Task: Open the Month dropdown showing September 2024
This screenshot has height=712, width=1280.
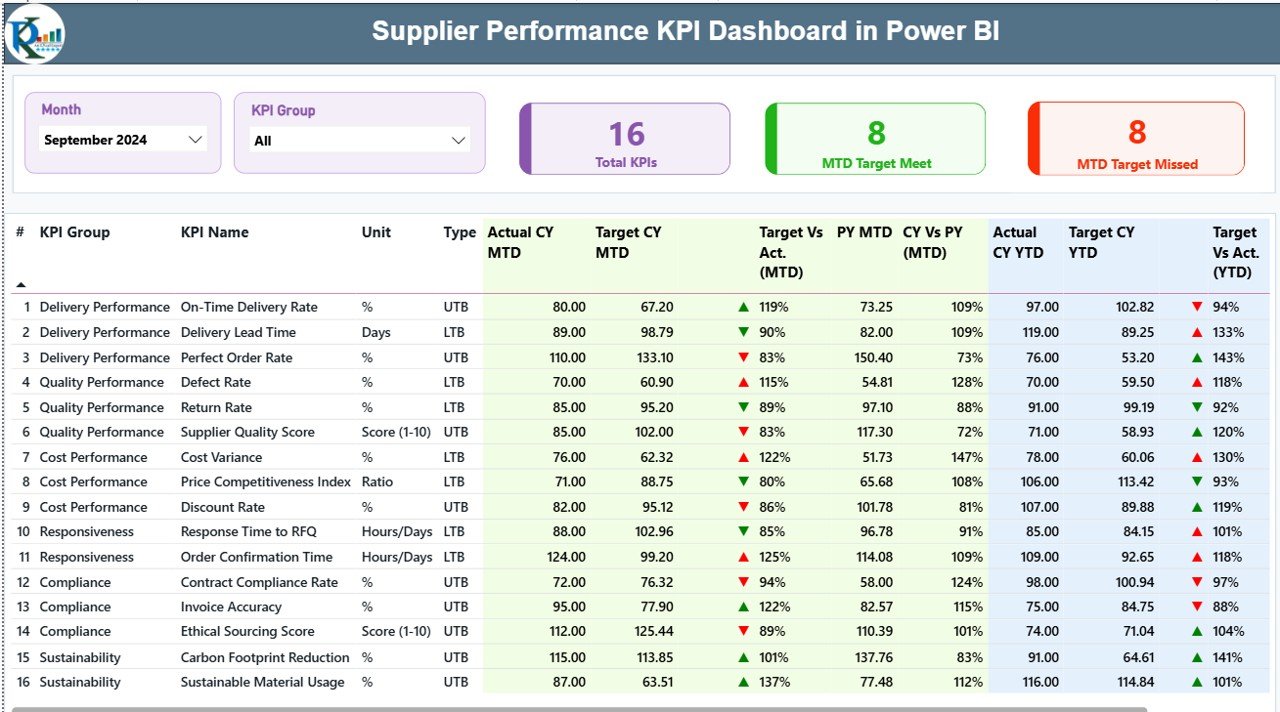Action: pyautogui.click(x=123, y=140)
